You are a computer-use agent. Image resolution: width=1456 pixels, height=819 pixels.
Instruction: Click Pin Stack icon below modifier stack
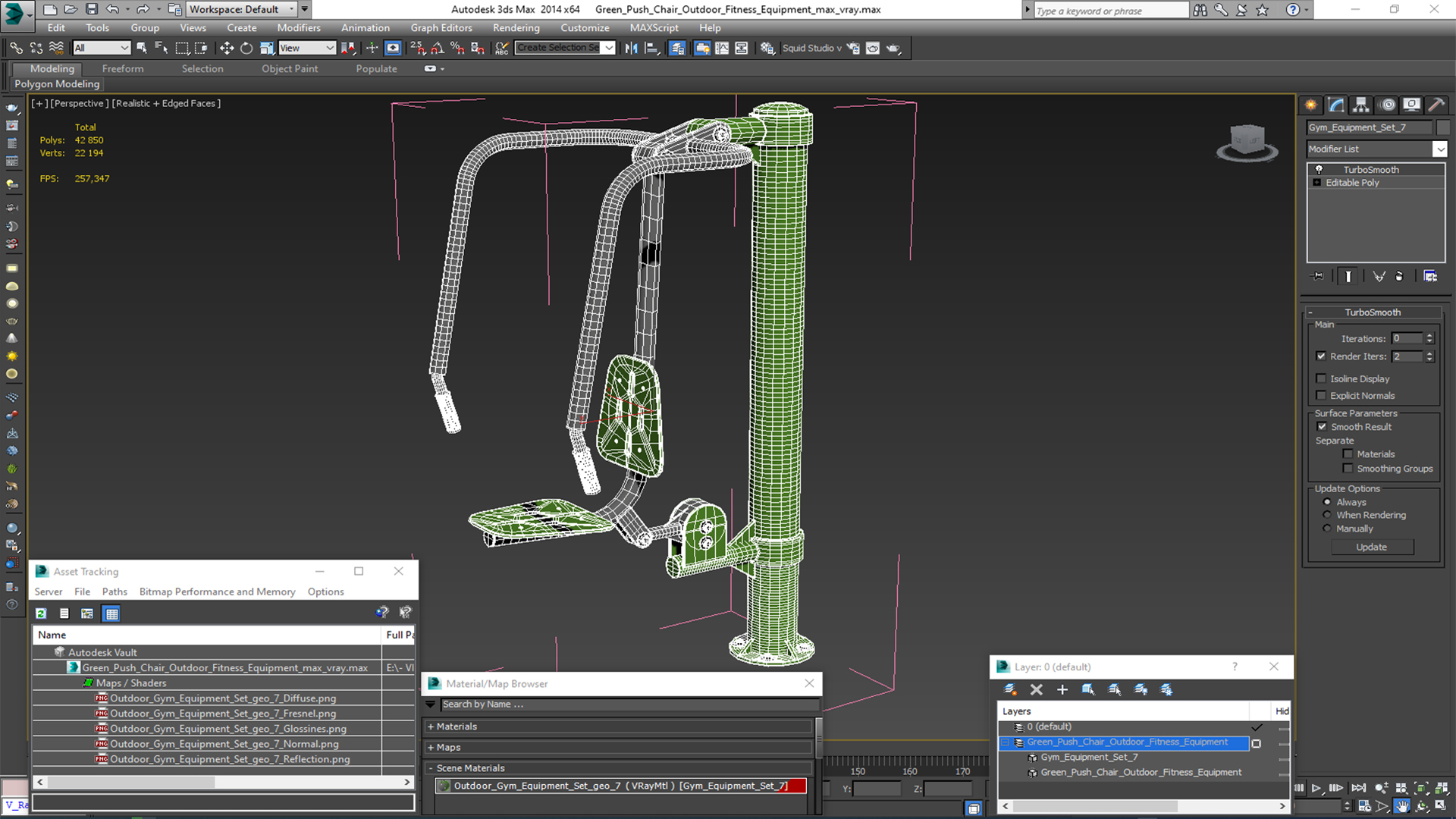(1318, 276)
